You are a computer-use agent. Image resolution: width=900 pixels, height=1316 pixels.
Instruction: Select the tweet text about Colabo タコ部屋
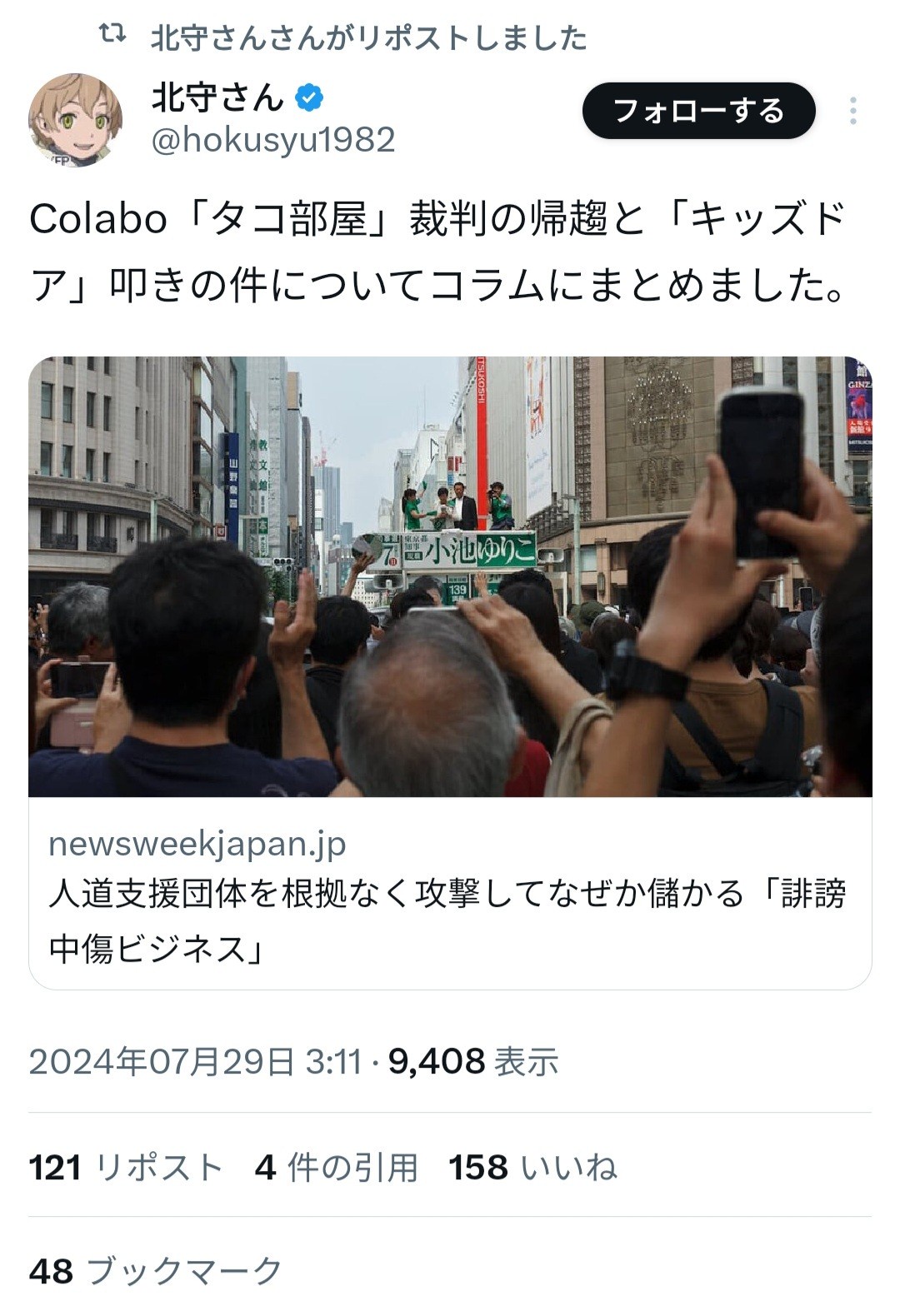(439, 252)
